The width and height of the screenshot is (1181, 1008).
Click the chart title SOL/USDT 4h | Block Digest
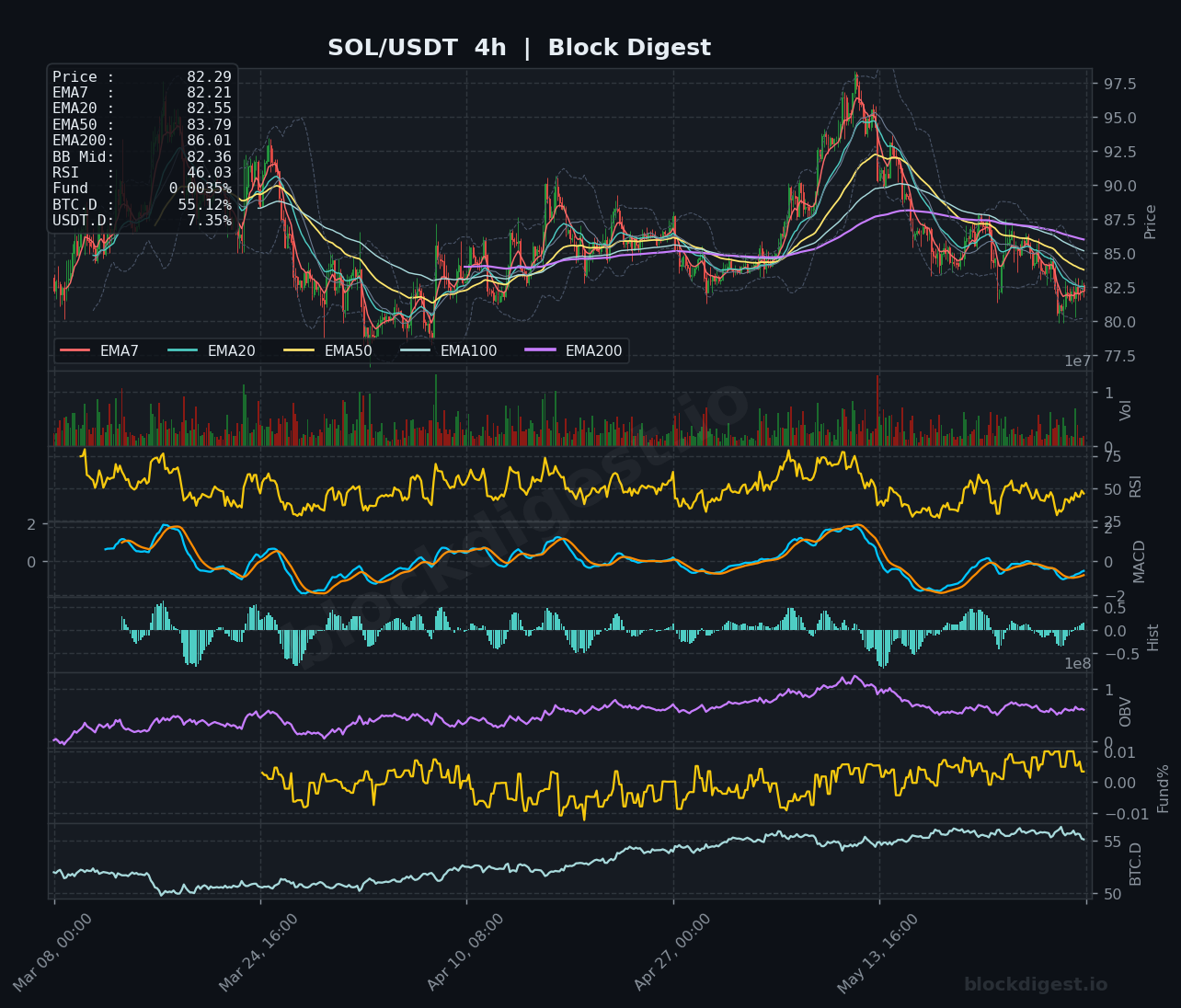point(519,48)
